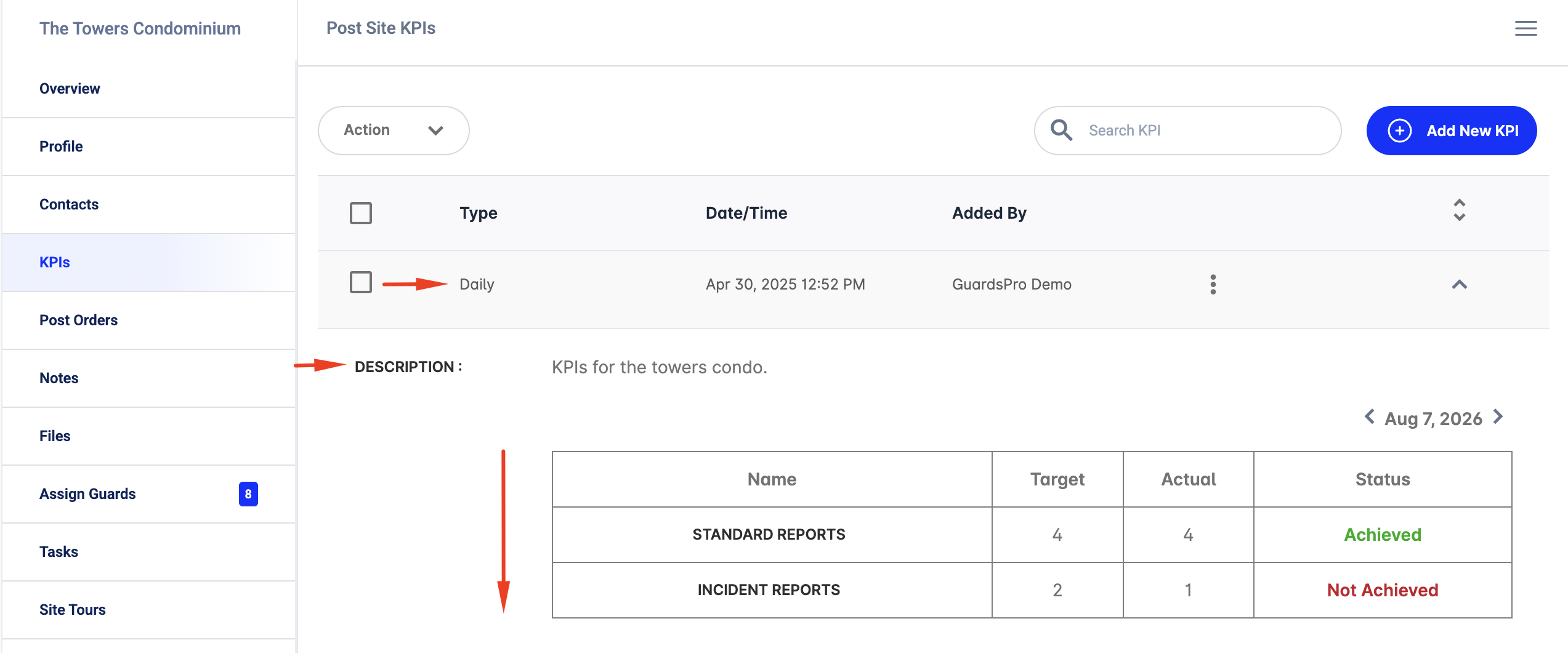Click the INCIDENT REPORTS name cell
This screenshot has height=653, width=1568.
click(772, 590)
